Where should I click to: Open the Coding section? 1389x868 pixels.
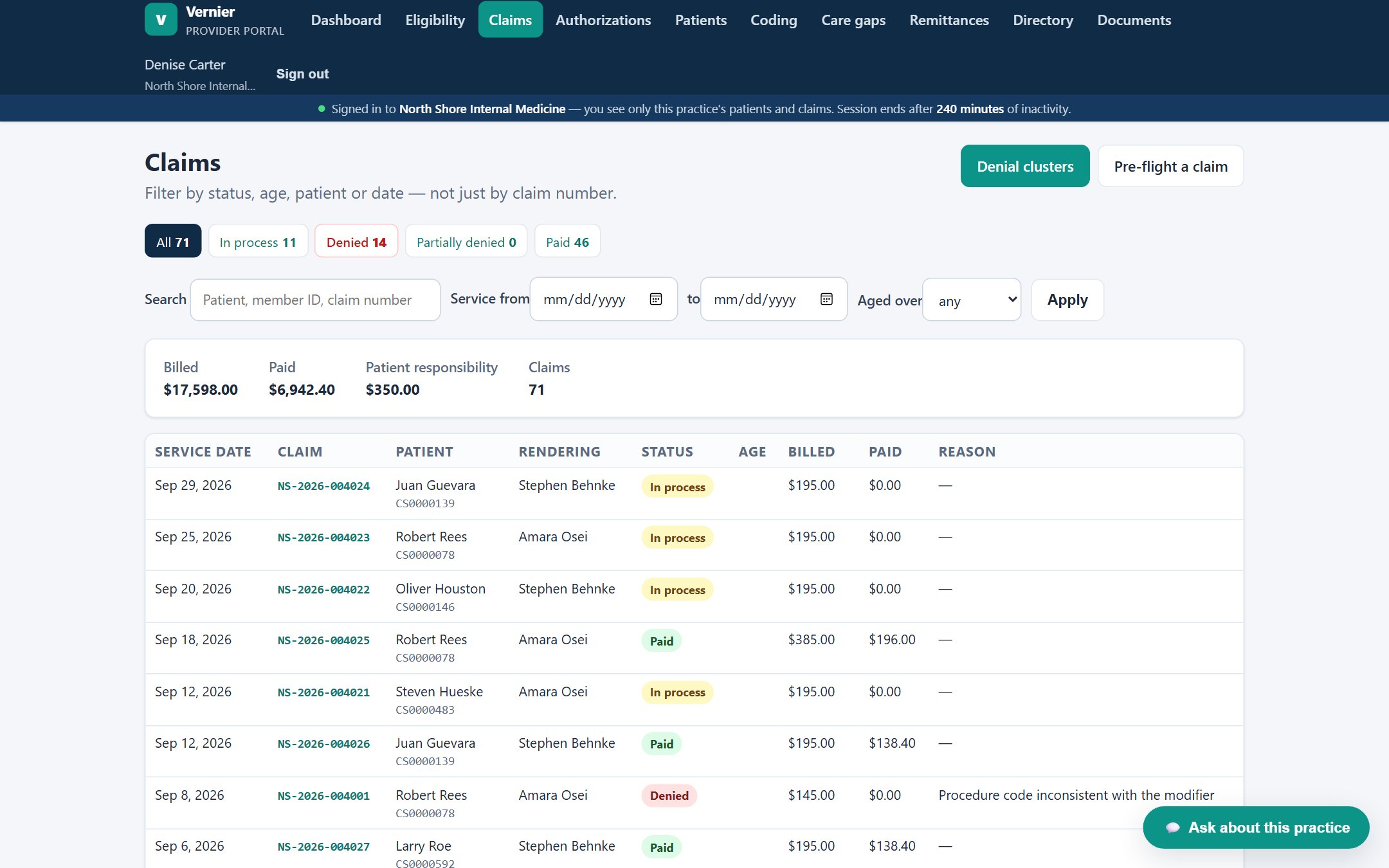(x=774, y=20)
